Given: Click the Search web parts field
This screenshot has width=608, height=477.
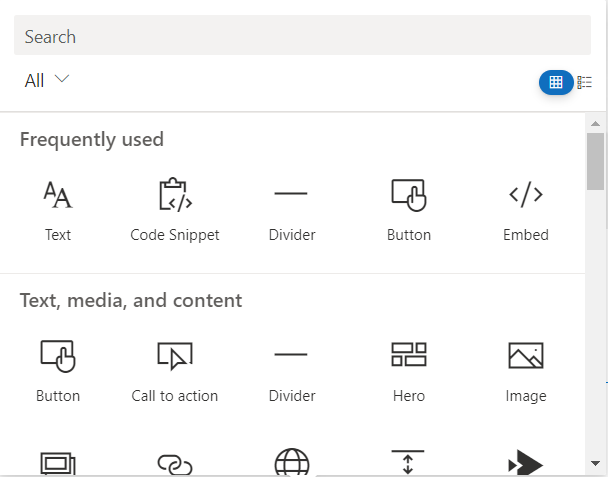Looking at the screenshot, I should (x=302, y=35).
